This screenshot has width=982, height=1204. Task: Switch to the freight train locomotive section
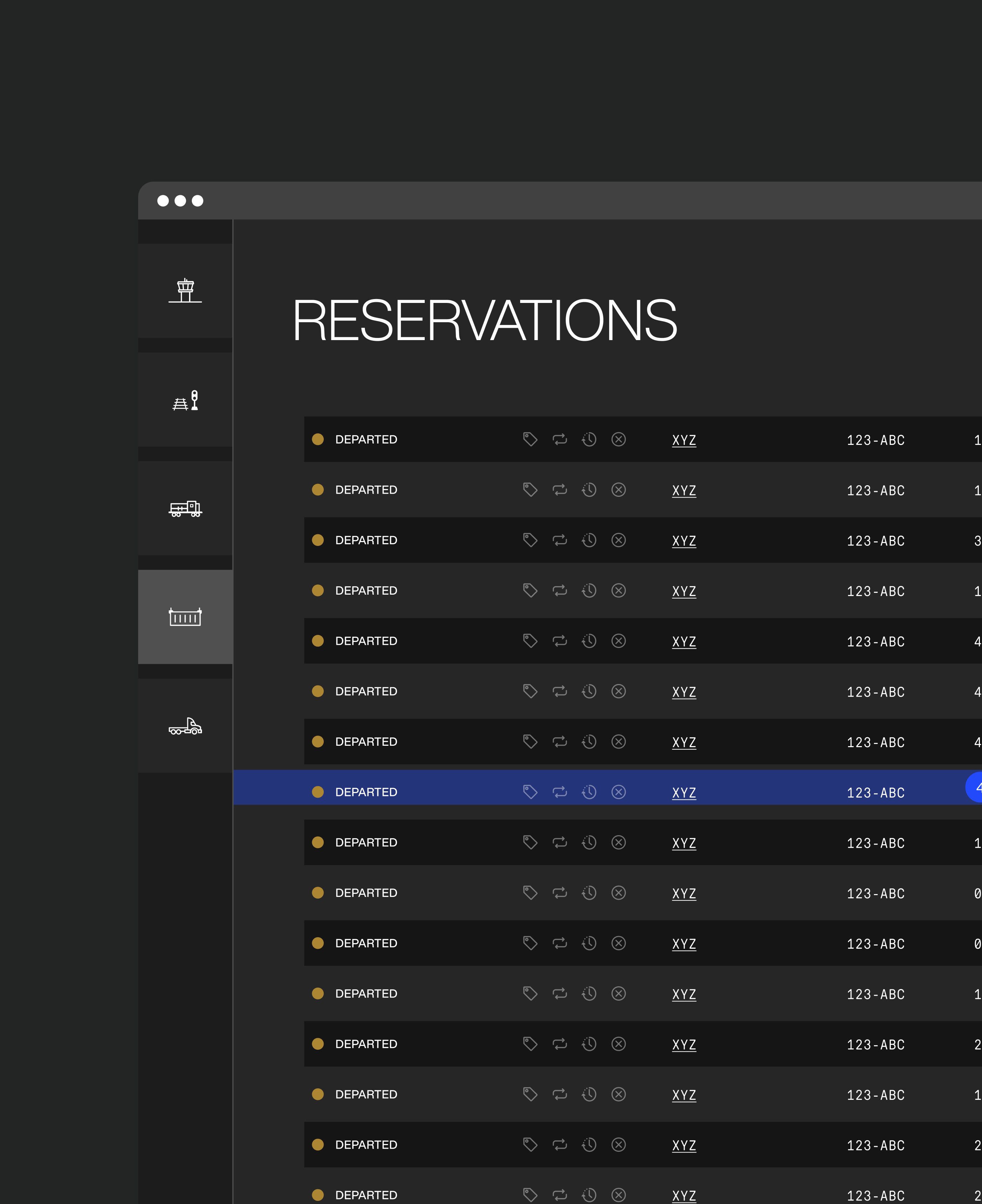point(185,508)
